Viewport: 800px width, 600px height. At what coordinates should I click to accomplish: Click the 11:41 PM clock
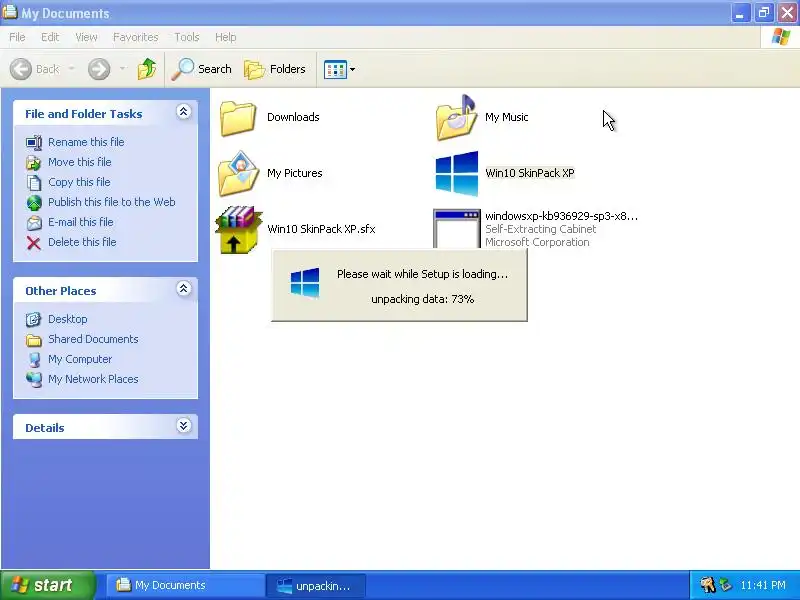(x=763, y=585)
